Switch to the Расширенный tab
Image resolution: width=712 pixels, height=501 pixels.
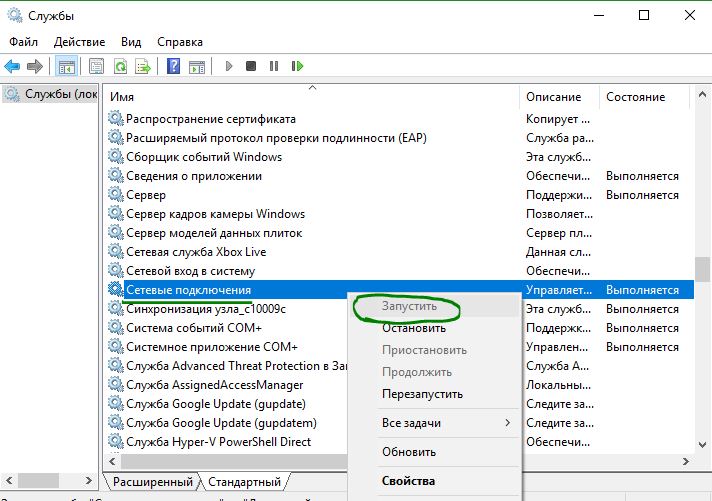click(153, 482)
